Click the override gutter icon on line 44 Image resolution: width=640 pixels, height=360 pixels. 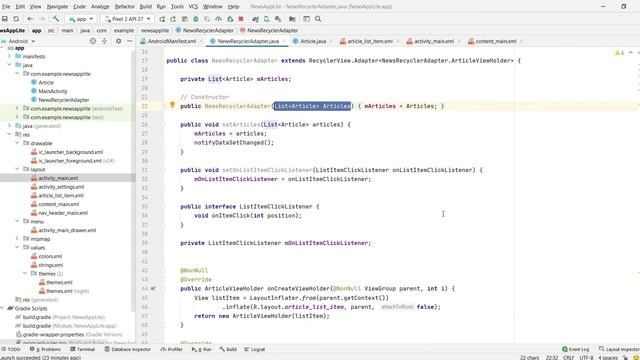tap(153, 288)
